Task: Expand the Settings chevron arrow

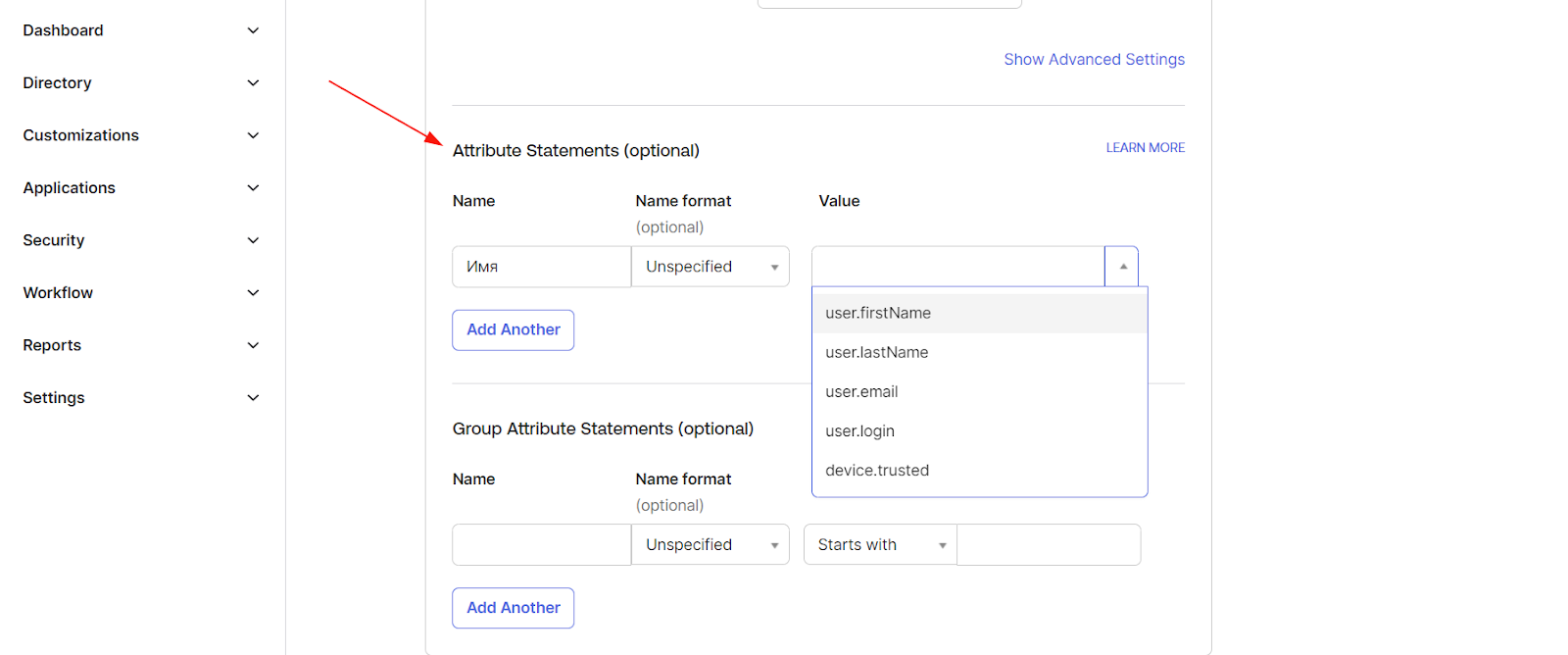Action: pos(253,398)
